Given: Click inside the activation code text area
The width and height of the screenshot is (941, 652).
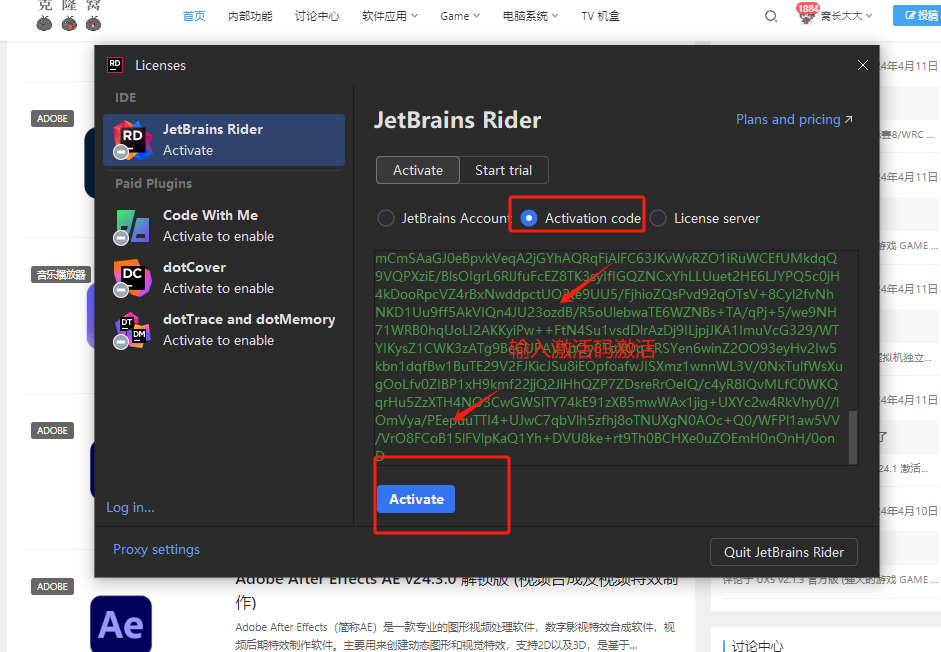Looking at the screenshot, I should click(611, 357).
